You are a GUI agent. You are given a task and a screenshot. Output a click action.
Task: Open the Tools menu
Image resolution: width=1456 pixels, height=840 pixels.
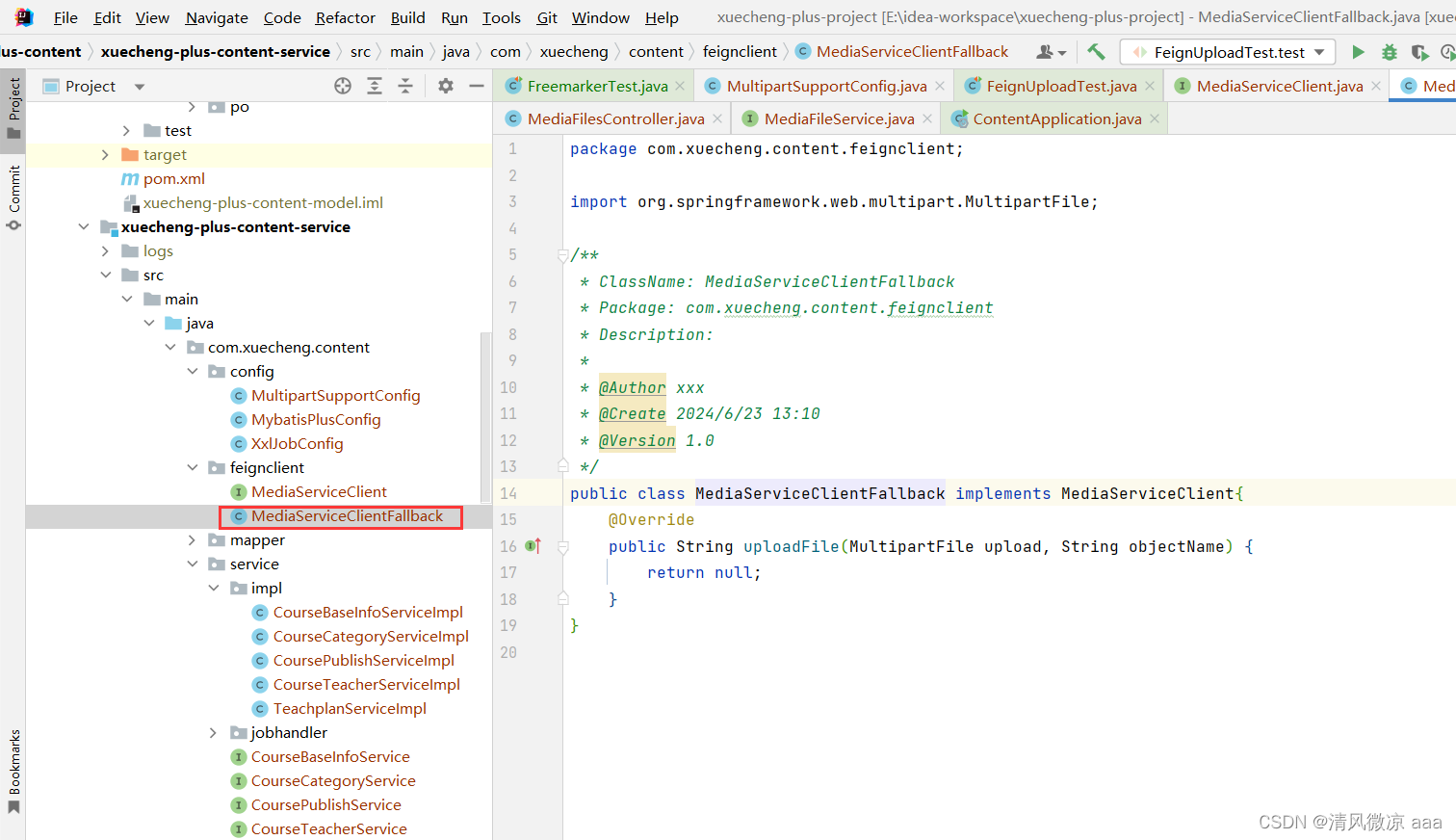(502, 17)
